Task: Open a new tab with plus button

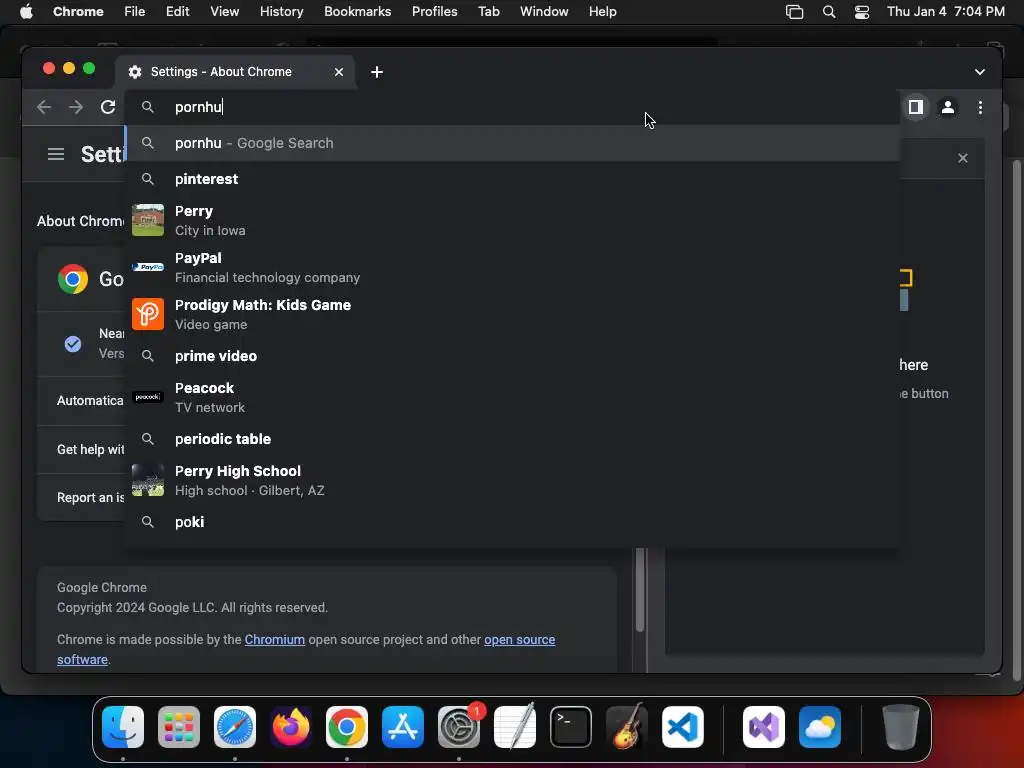Action: point(377,72)
